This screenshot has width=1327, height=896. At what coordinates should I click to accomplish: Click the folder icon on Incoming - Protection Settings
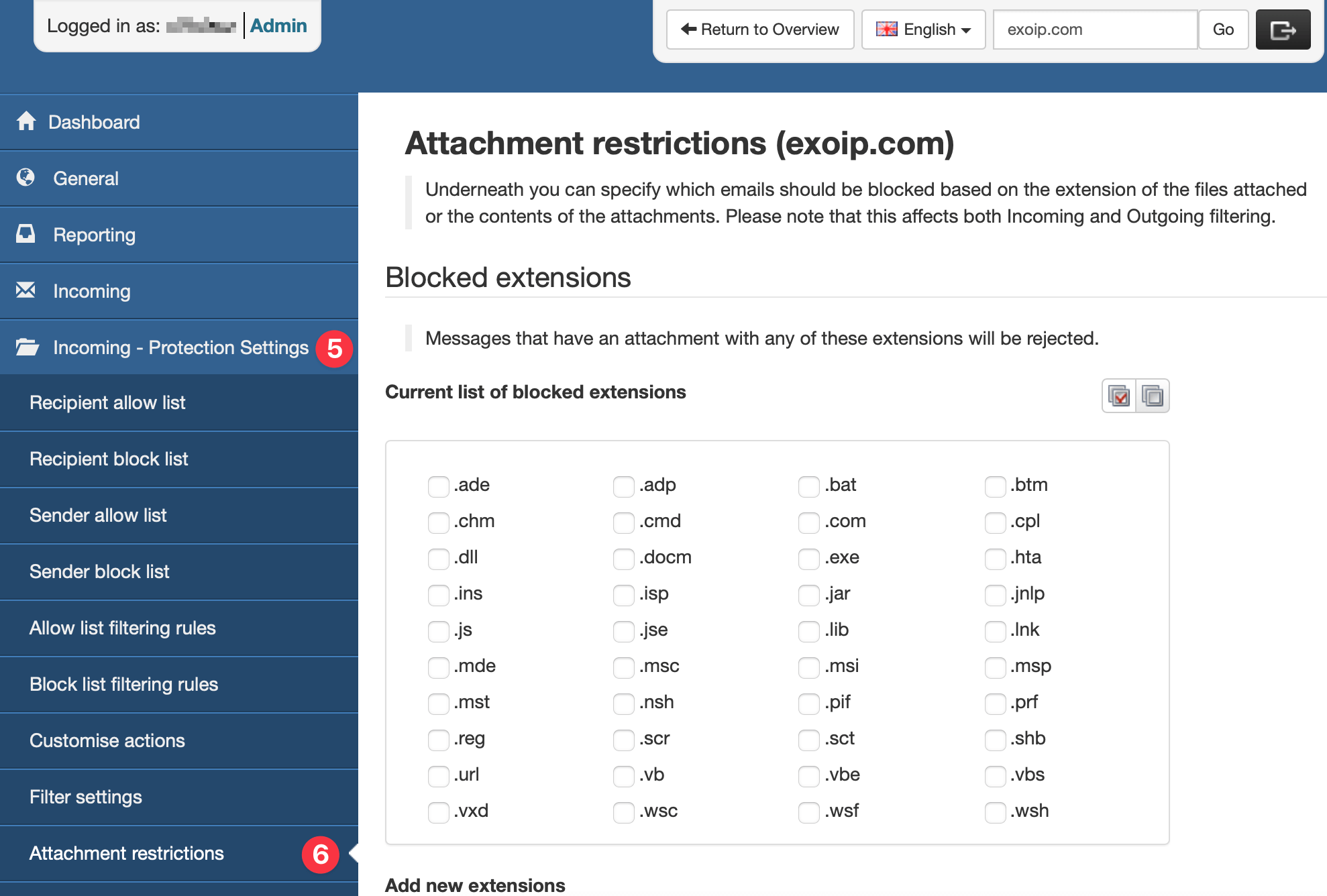coord(26,347)
